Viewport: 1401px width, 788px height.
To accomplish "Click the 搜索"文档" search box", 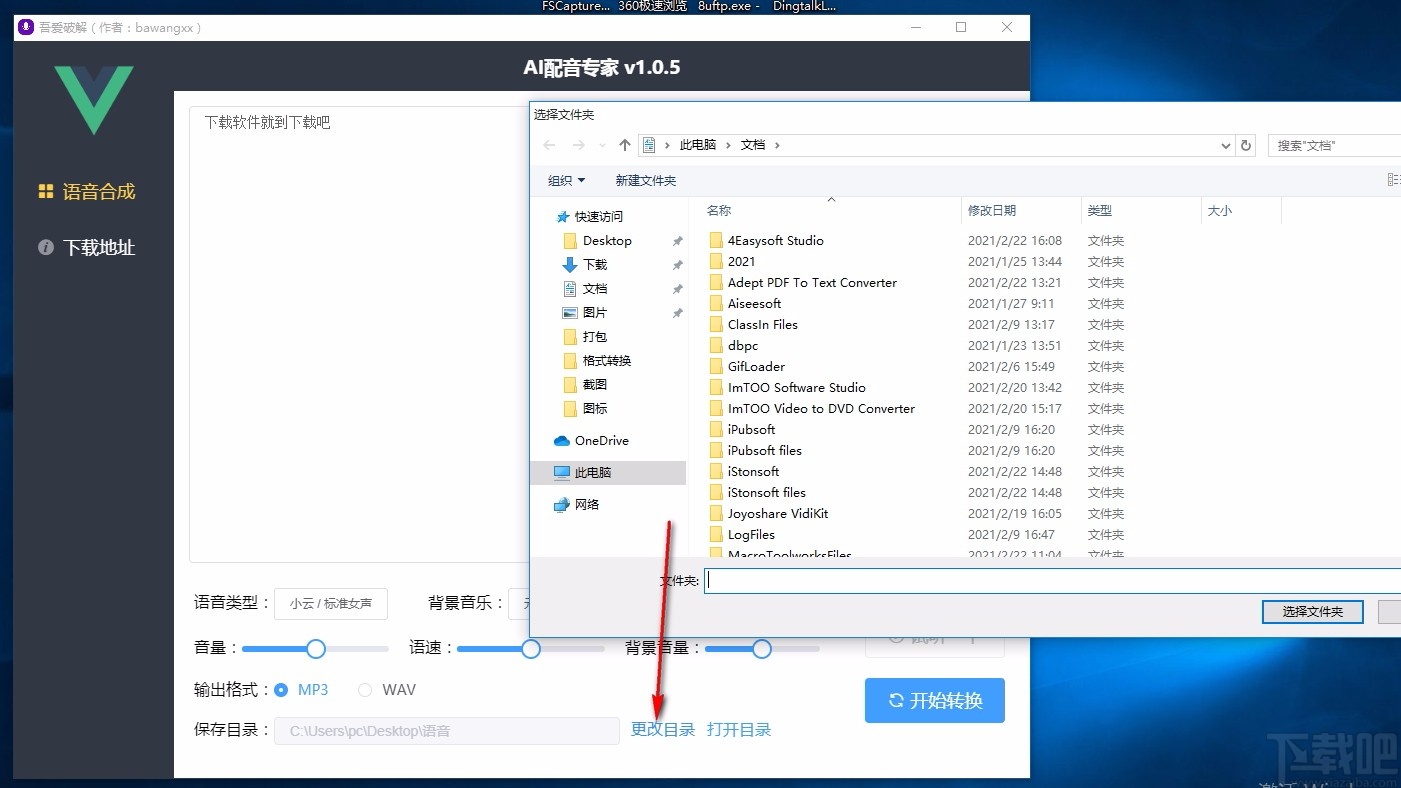I will click(1334, 145).
